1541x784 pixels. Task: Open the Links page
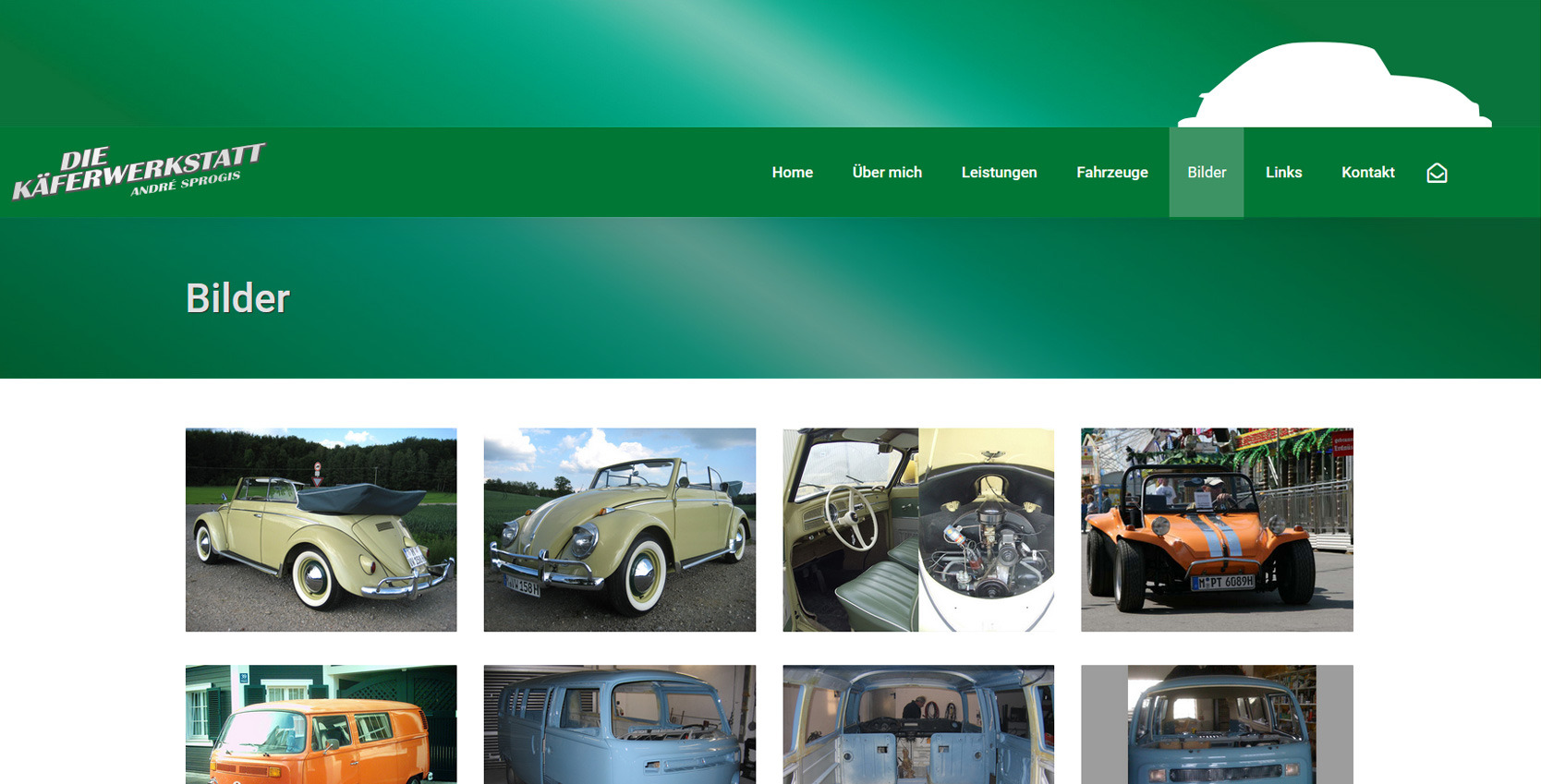click(1283, 173)
